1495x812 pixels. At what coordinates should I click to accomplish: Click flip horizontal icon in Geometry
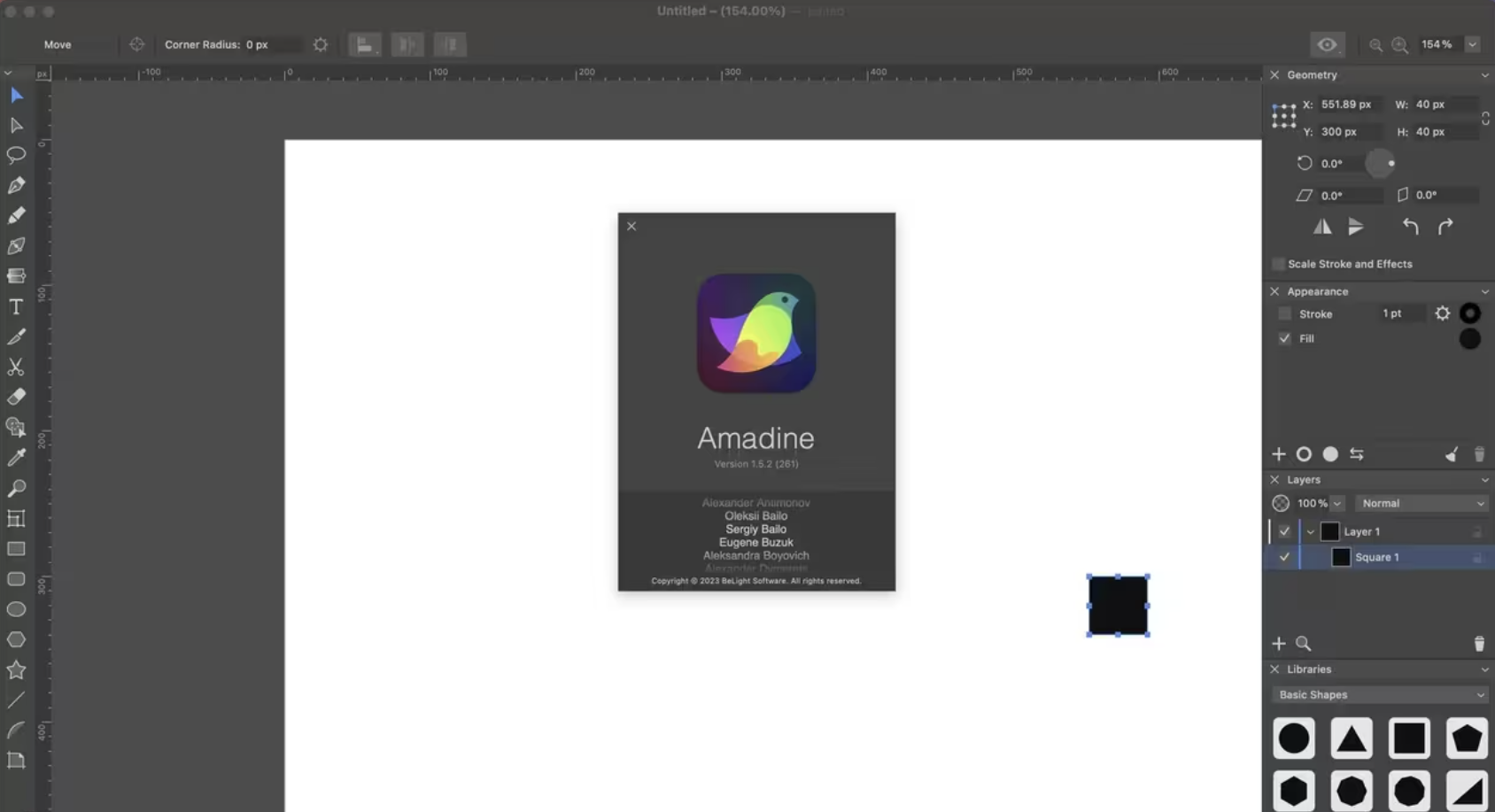(x=1322, y=227)
